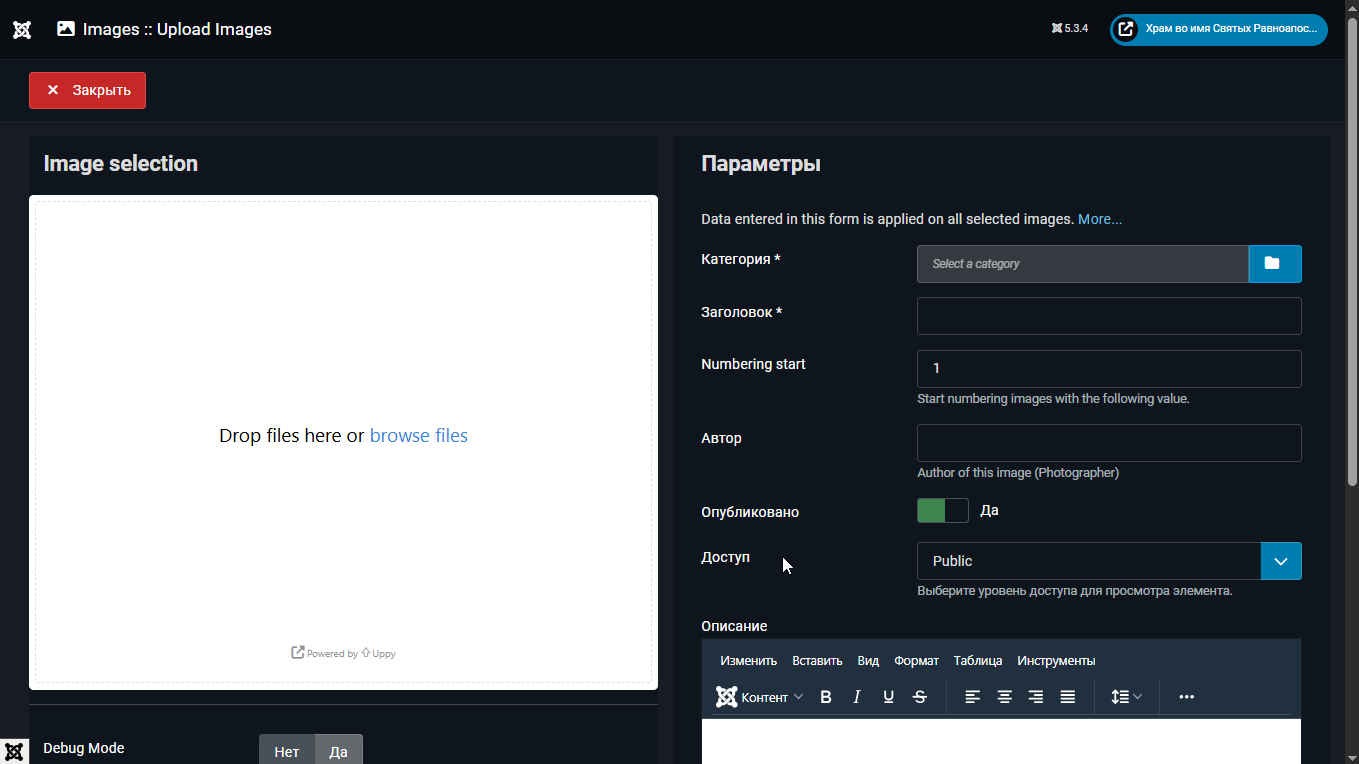The width and height of the screenshot is (1359, 764).
Task: Keep Debug Mode enabled by clicking Да
Action: [338, 751]
